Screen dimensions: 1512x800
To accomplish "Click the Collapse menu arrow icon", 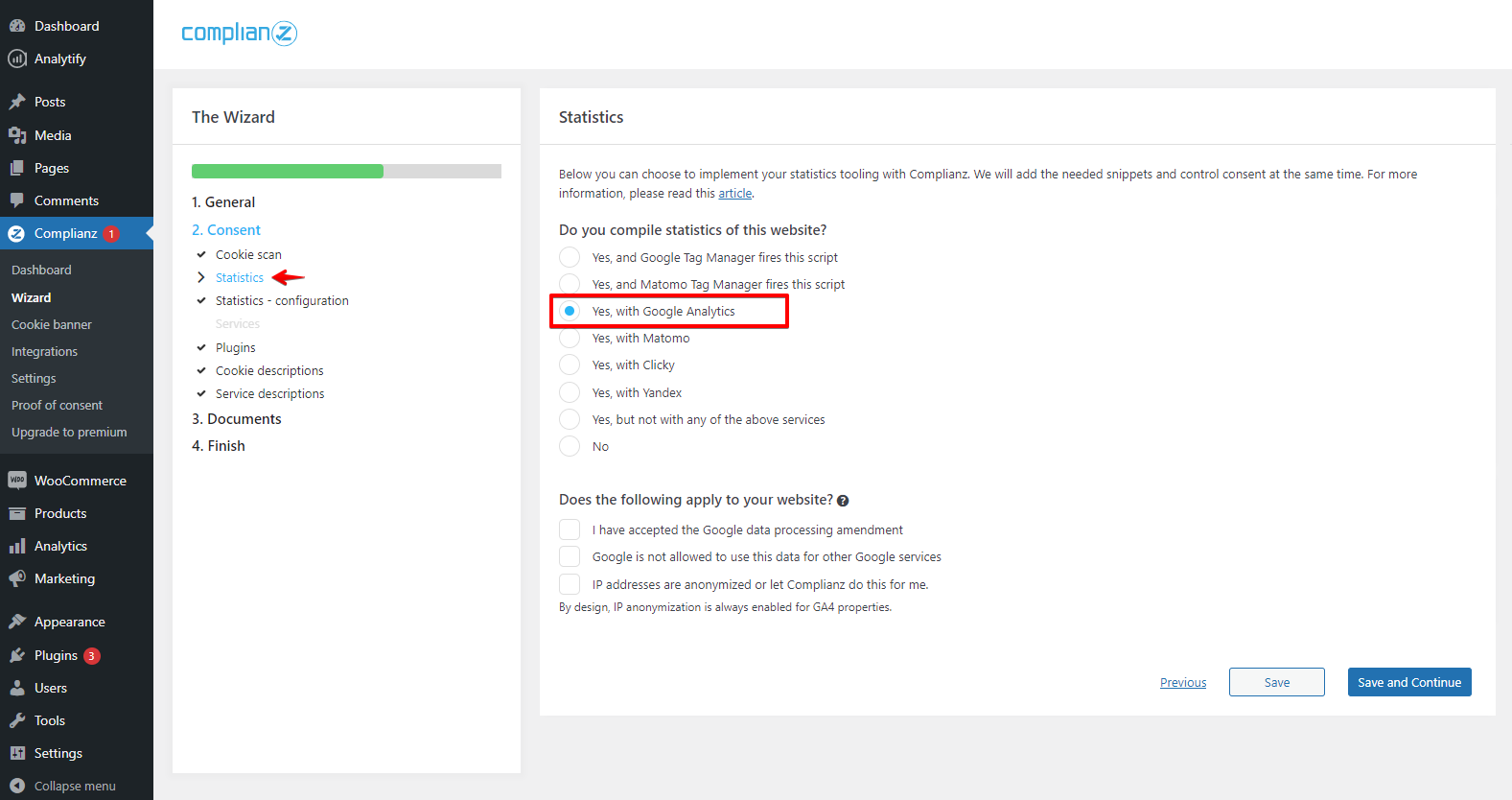I will pyautogui.click(x=17, y=786).
